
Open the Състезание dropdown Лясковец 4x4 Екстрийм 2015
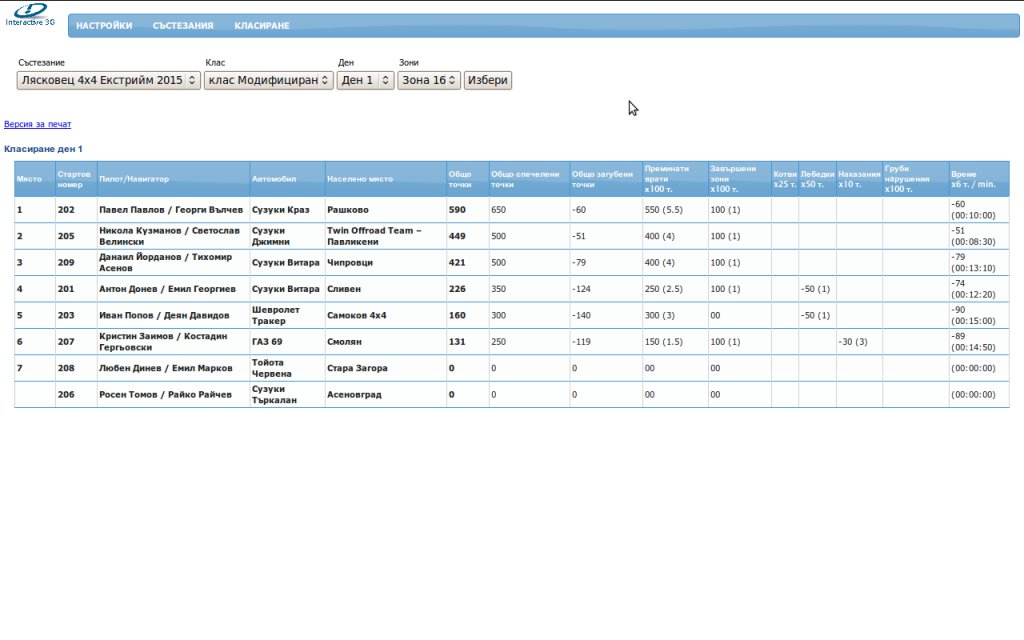(108, 80)
